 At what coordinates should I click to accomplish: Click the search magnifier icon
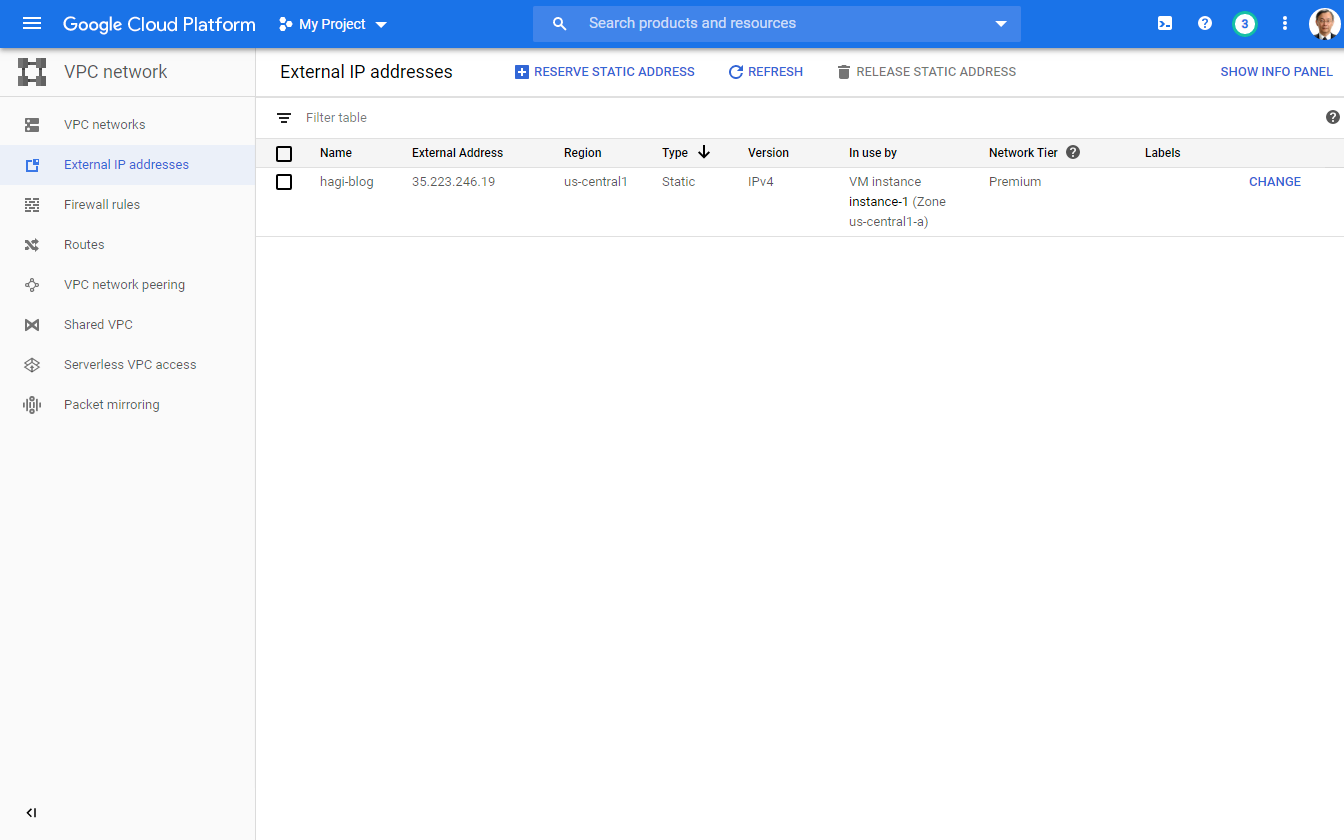[x=560, y=24]
